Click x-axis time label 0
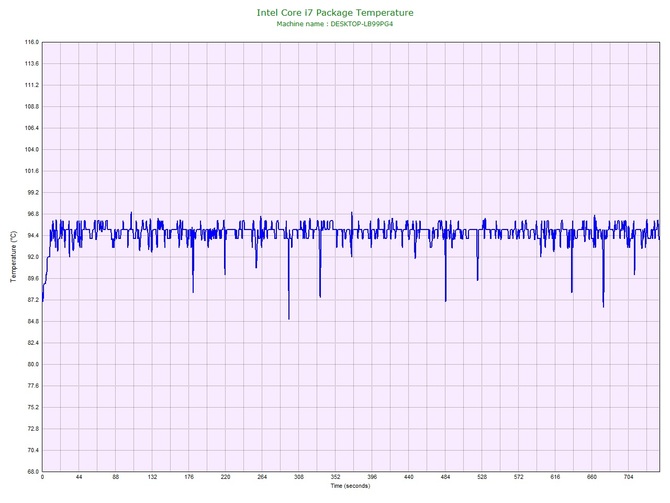The height and width of the screenshot is (503, 670). click(x=42, y=477)
